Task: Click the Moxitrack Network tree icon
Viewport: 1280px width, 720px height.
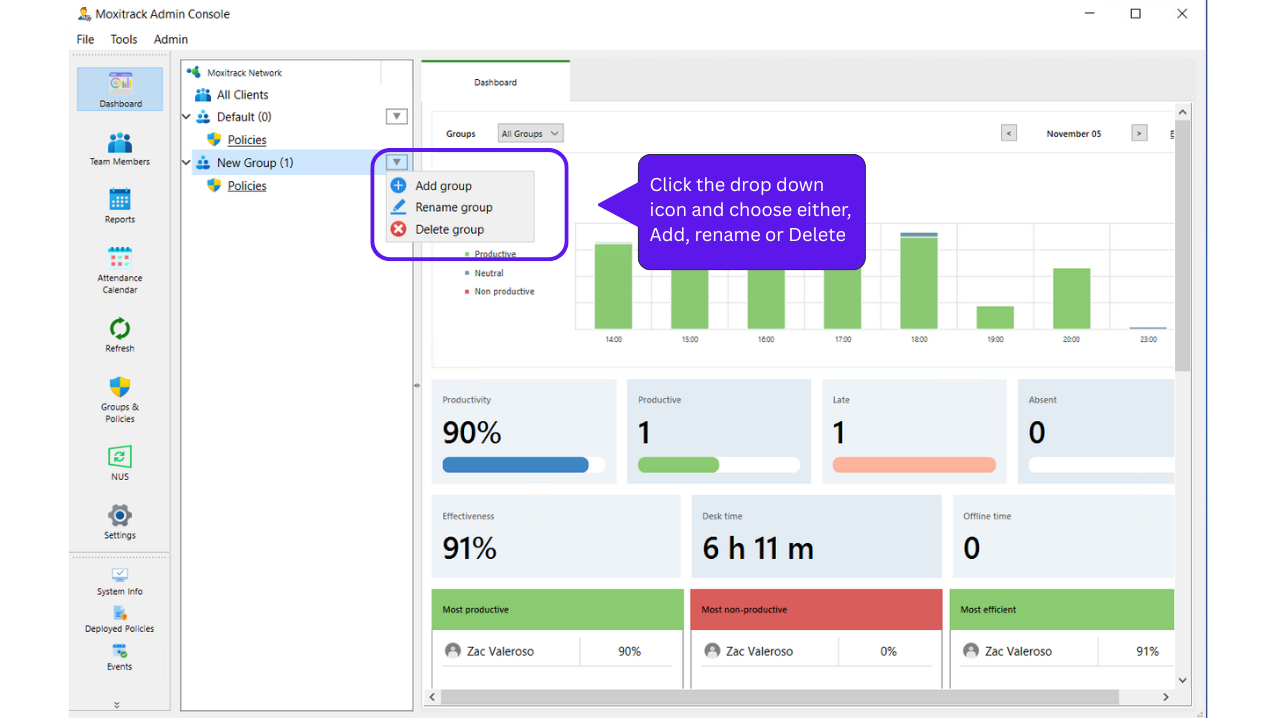Action: 194,72
